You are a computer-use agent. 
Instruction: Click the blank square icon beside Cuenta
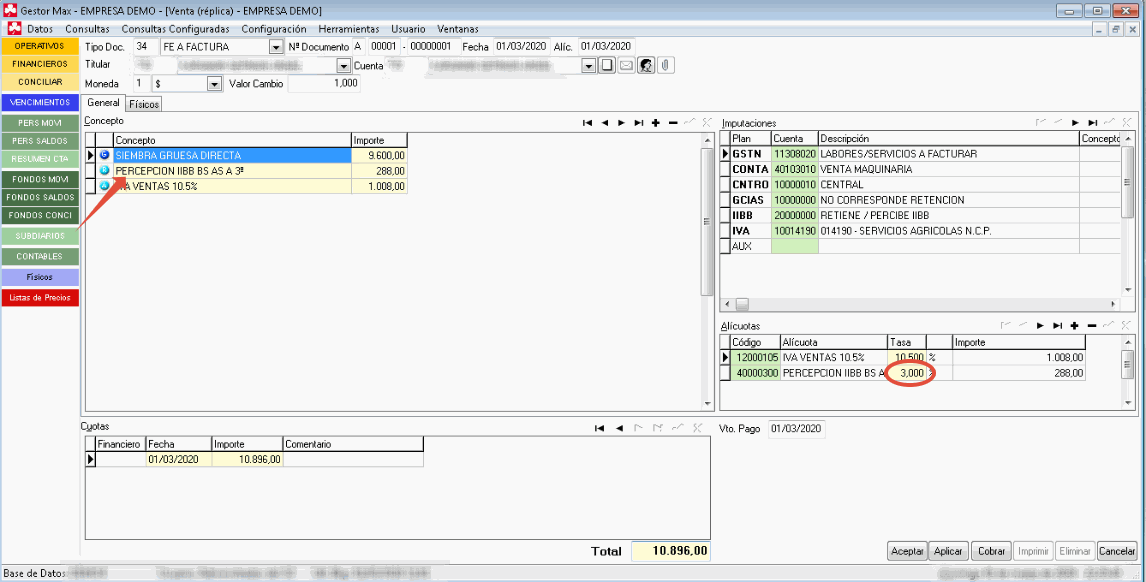coord(607,66)
